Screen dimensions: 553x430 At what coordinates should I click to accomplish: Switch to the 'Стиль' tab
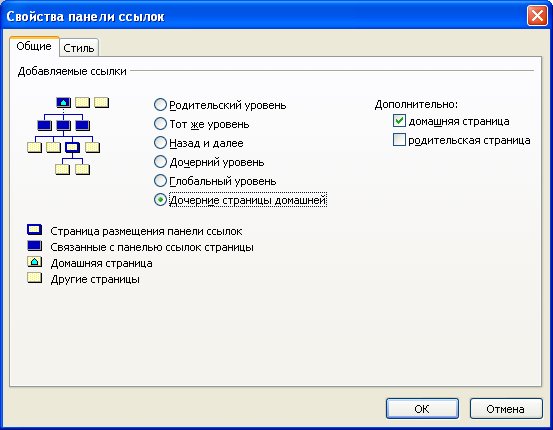79,48
